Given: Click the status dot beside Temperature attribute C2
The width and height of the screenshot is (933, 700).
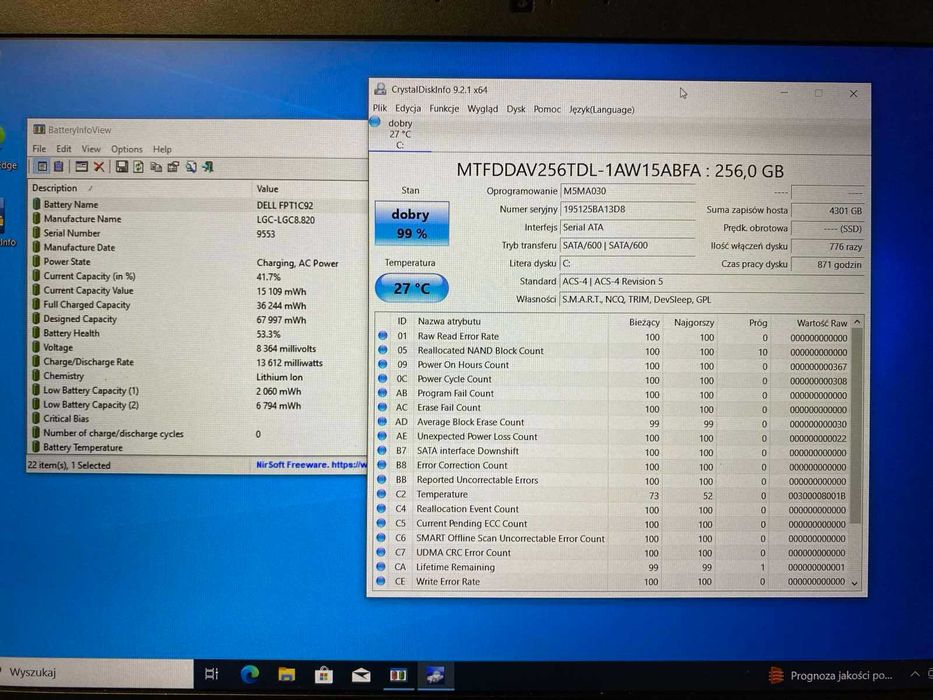Looking at the screenshot, I should coord(382,495).
